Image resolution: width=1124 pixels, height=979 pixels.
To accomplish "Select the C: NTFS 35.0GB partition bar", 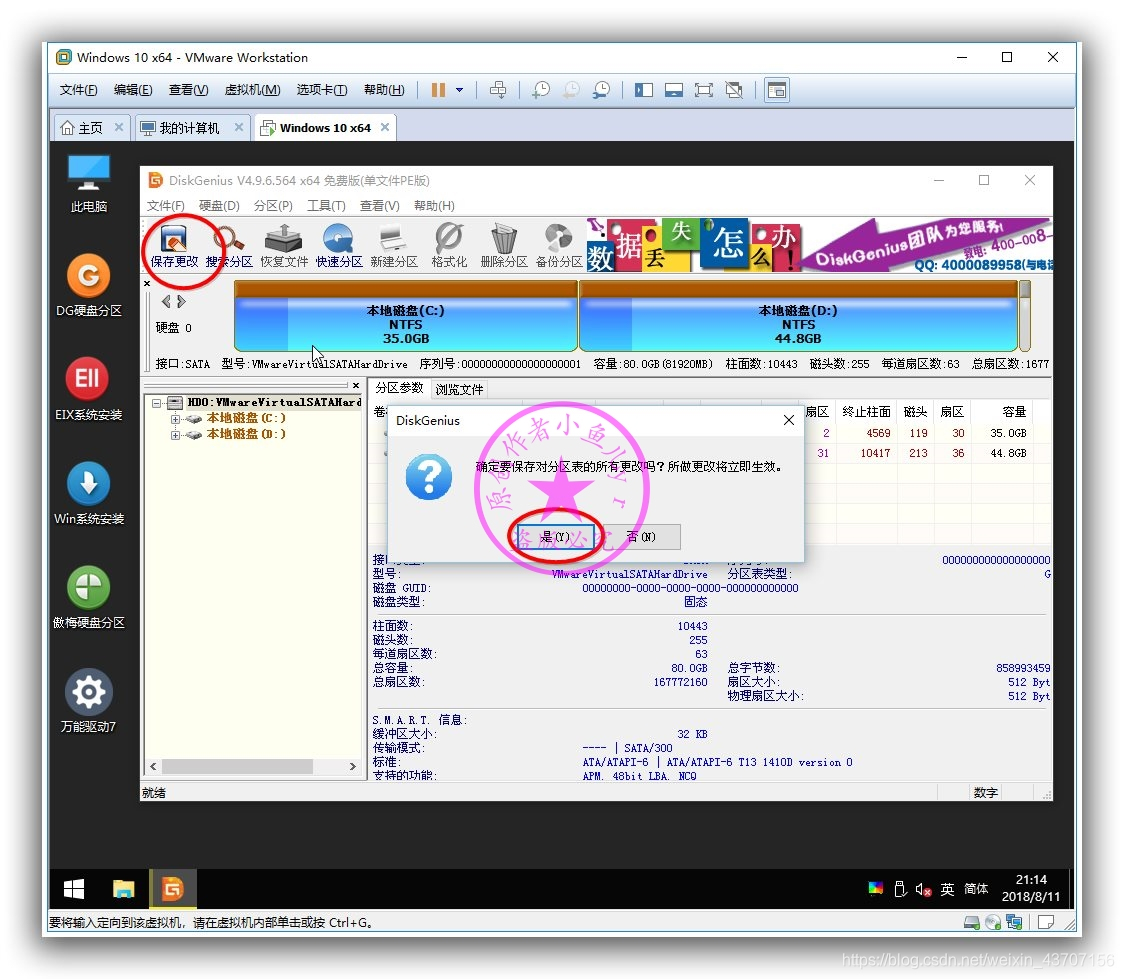I will click(406, 316).
